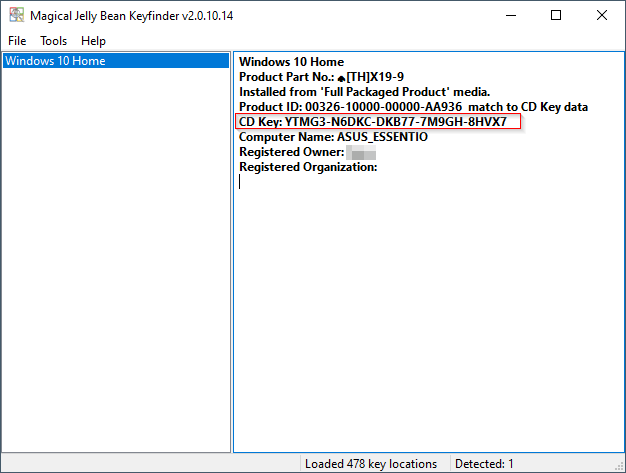Screen dimensions: 626x473
Task: Open the Tools menu
Action: (x=54, y=41)
